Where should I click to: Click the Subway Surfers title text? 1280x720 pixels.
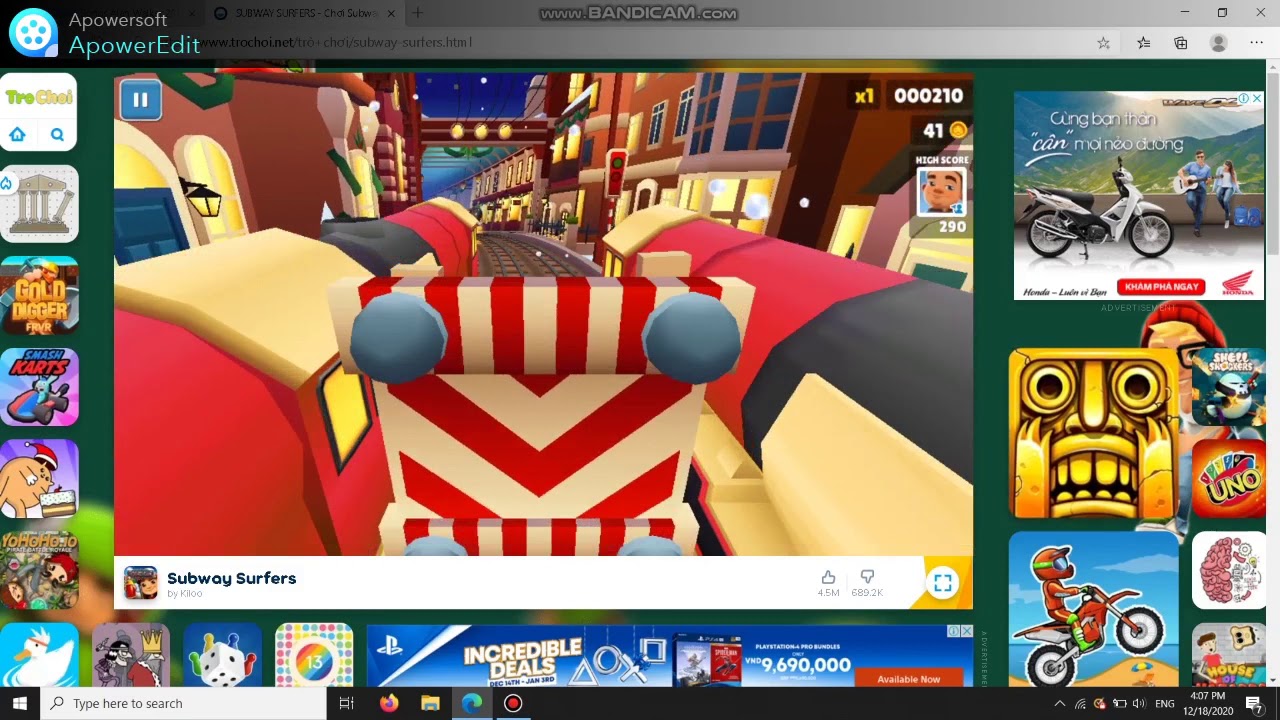coord(231,578)
